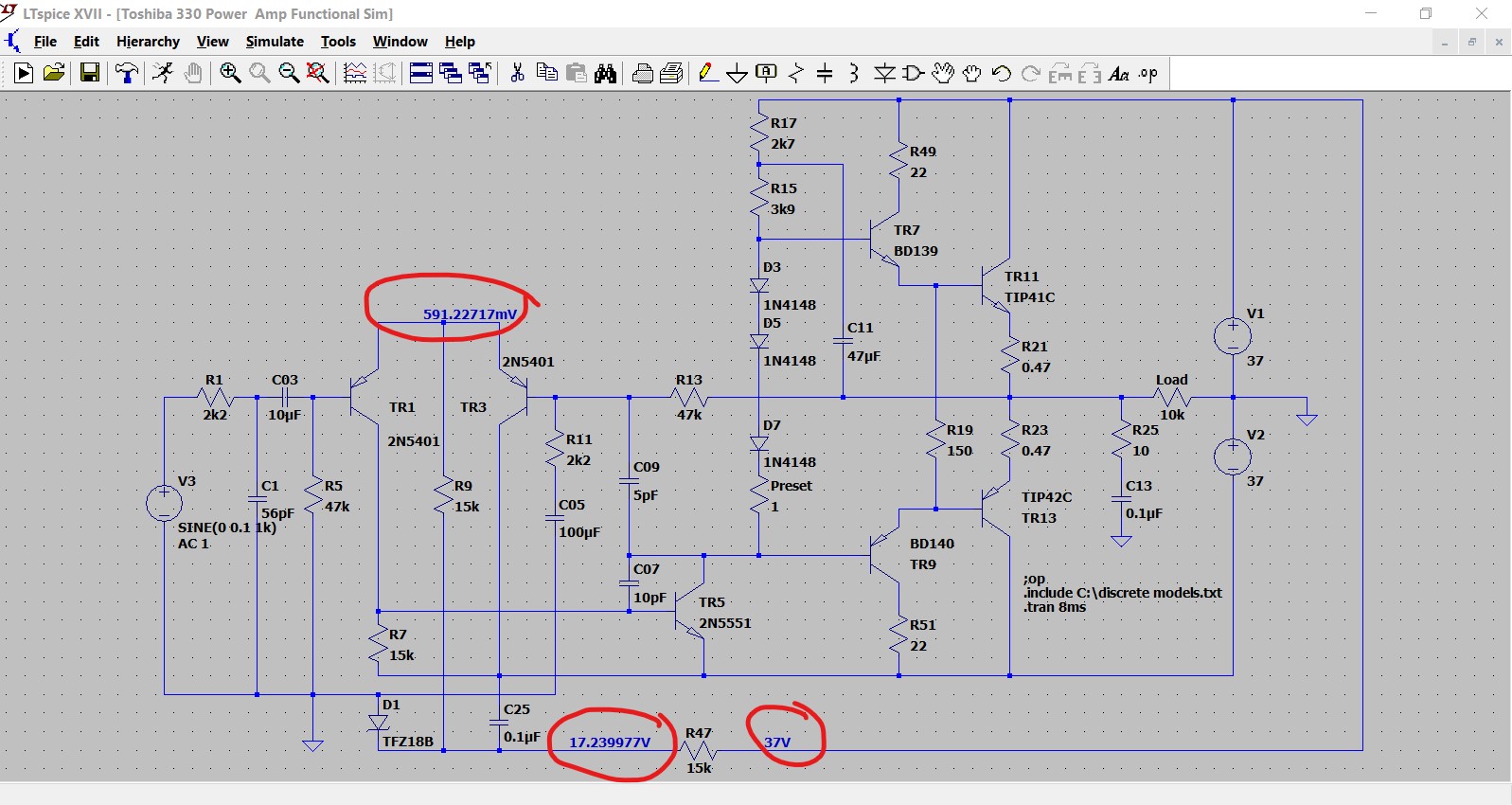Open the Hierarchy menu

(x=148, y=42)
